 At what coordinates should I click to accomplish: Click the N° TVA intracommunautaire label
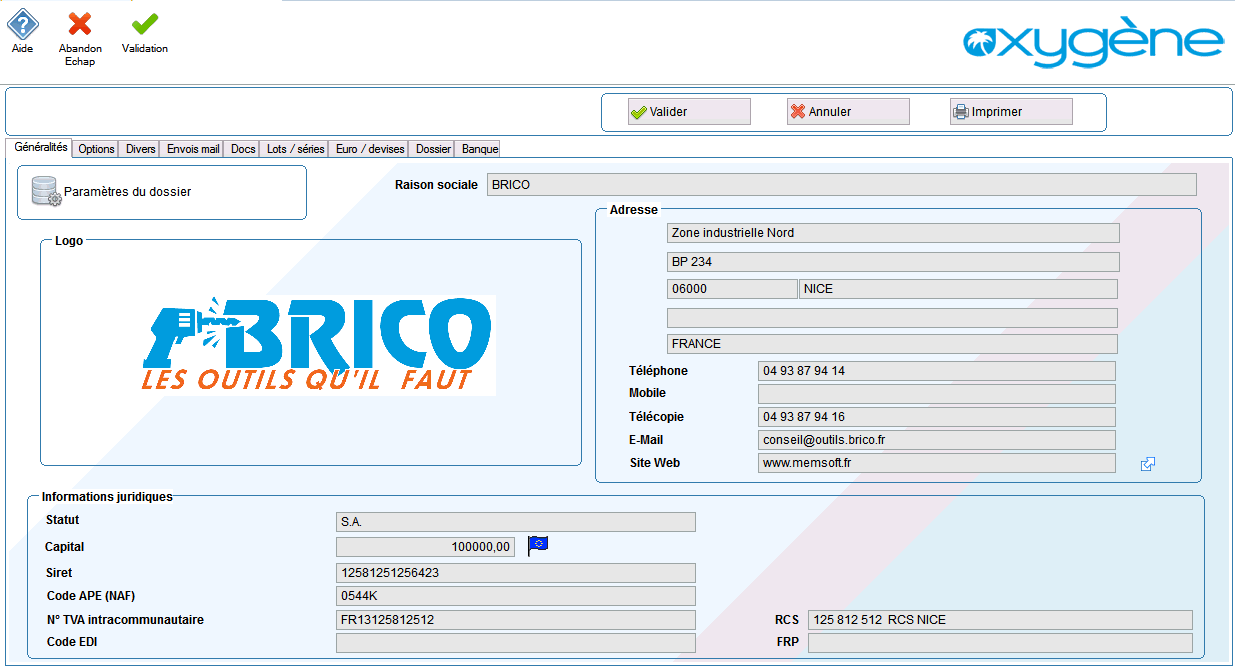(x=125, y=620)
